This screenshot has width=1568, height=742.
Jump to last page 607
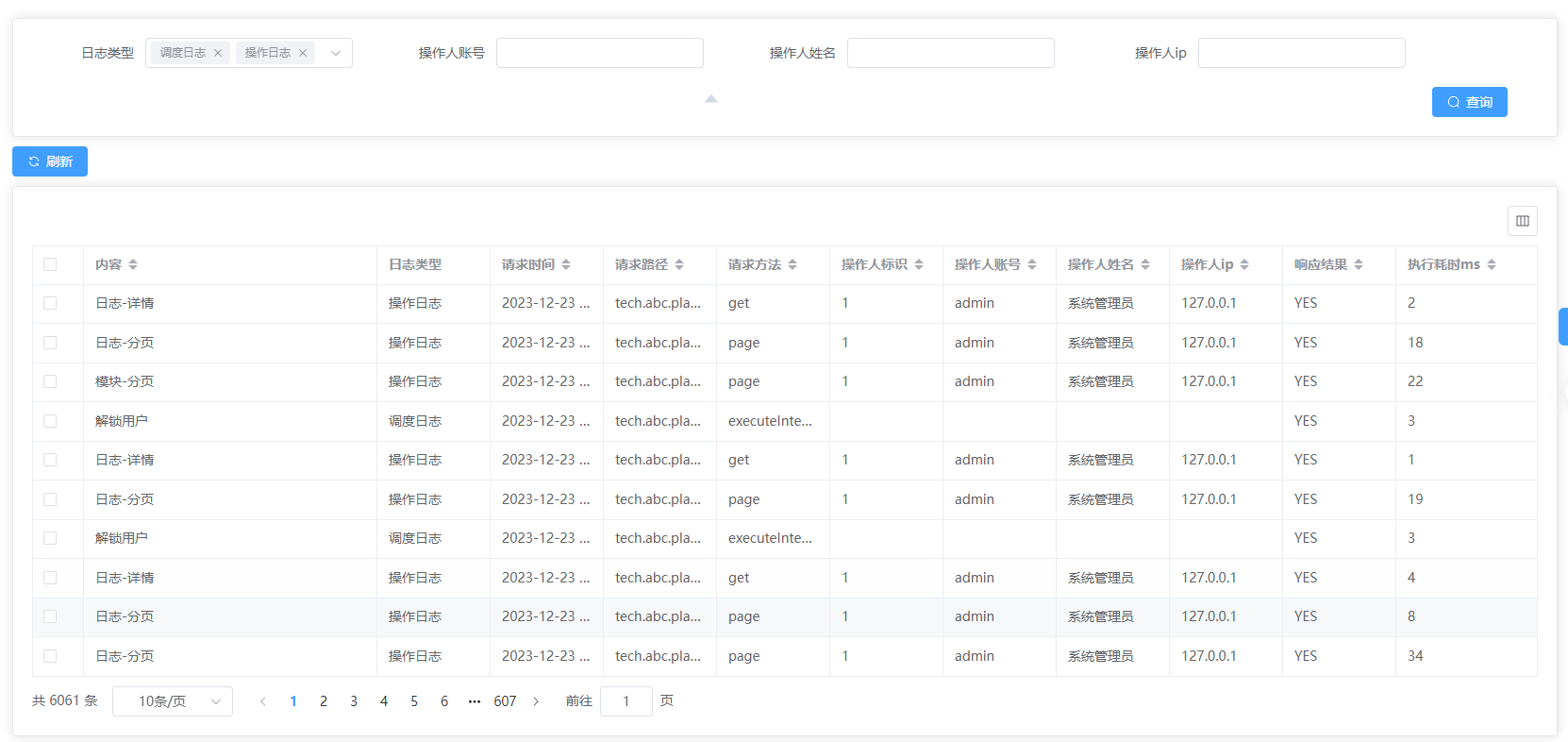505,701
